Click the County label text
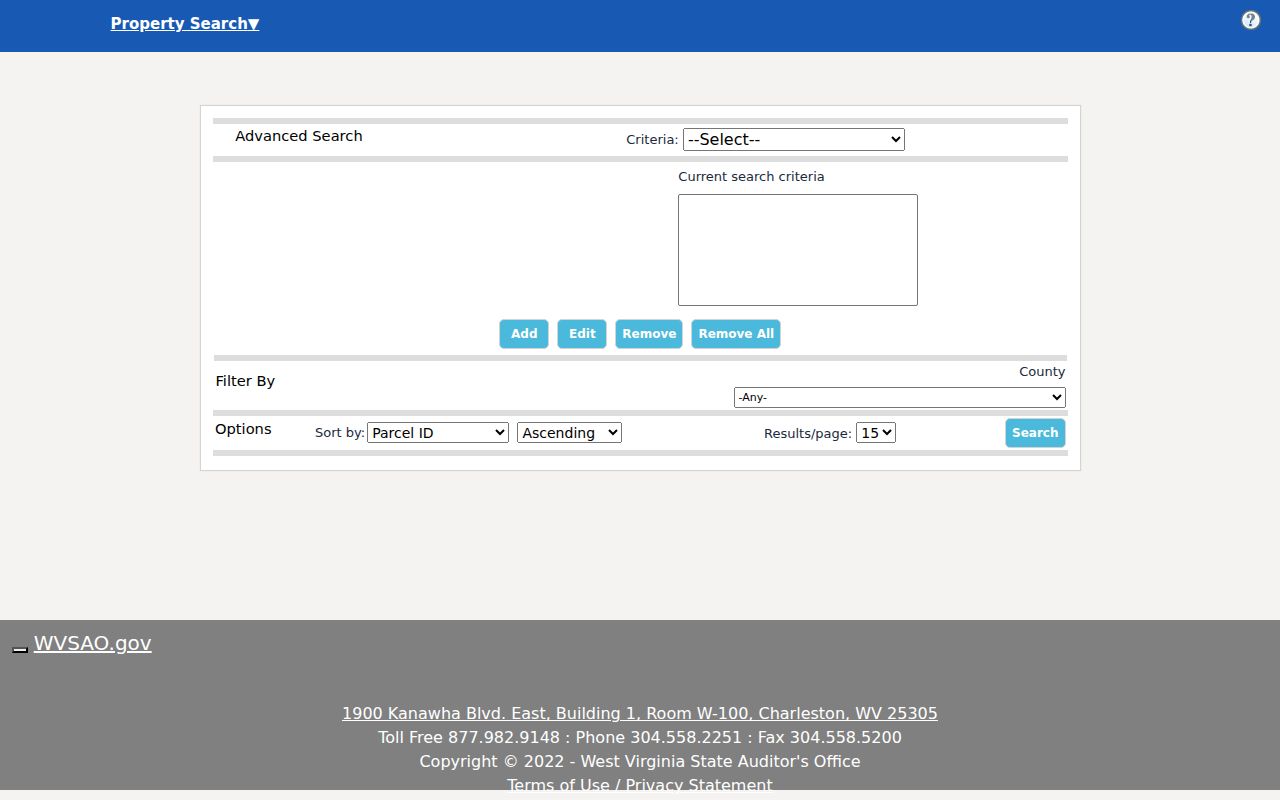The height and width of the screenshot is (800, 1280). click(x=1042, y=371)
